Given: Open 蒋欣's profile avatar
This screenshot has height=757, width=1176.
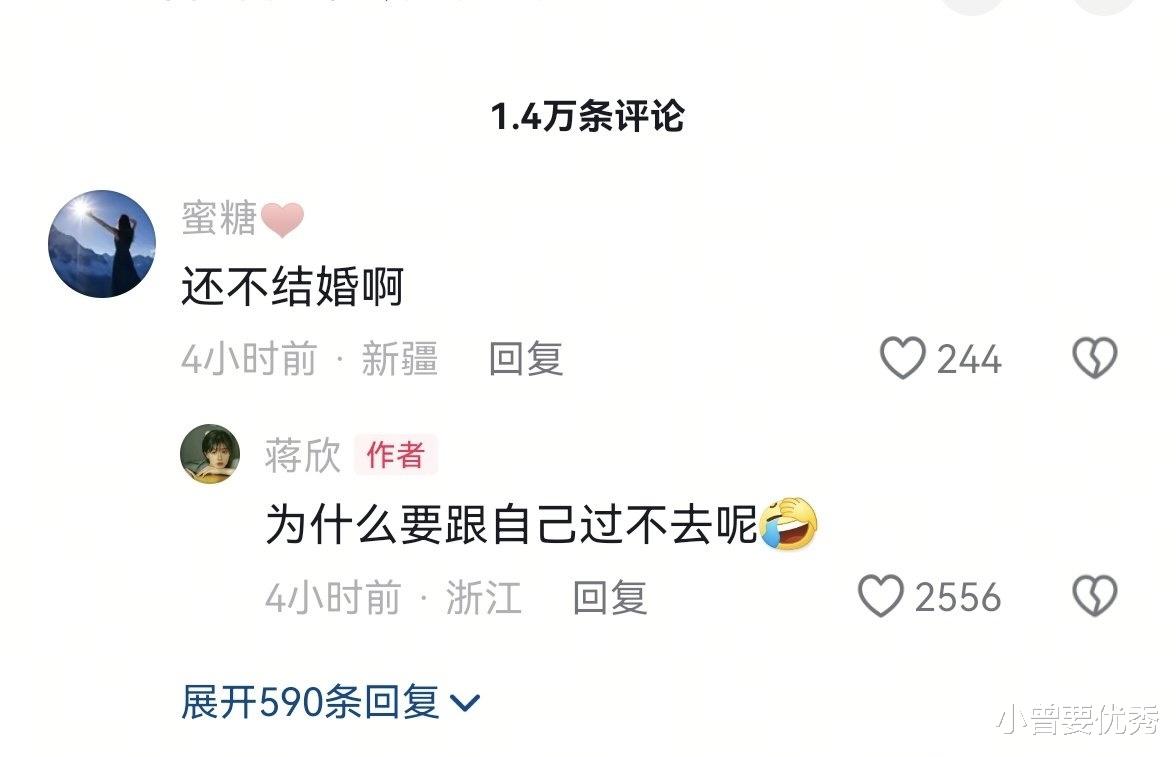Looking at the screenshot, I should (210, 454).
